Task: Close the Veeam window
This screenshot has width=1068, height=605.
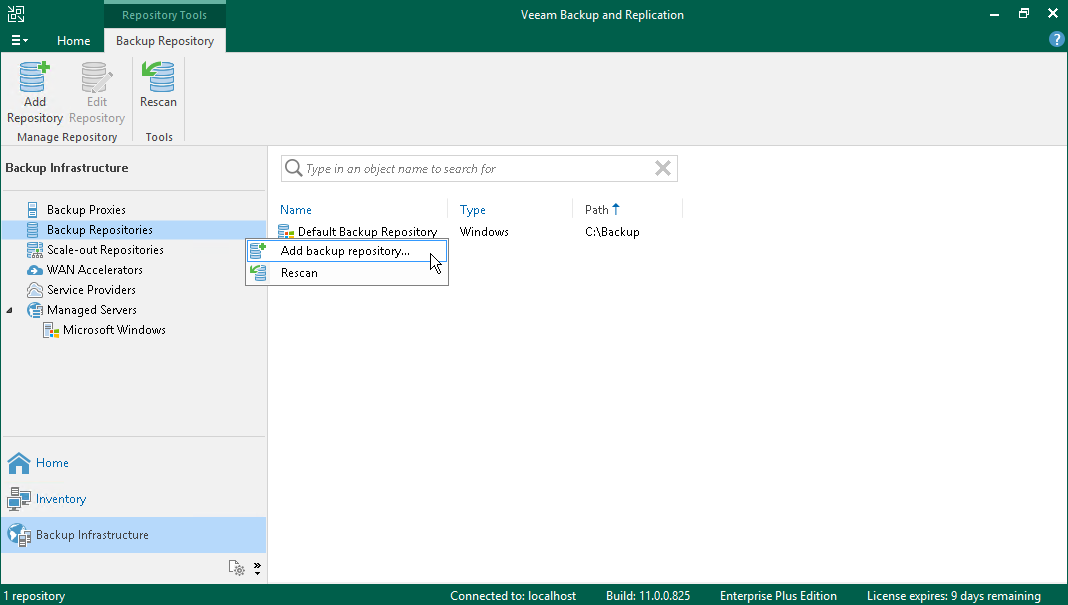Action: pyautogui.click(x=1052, y=14)
